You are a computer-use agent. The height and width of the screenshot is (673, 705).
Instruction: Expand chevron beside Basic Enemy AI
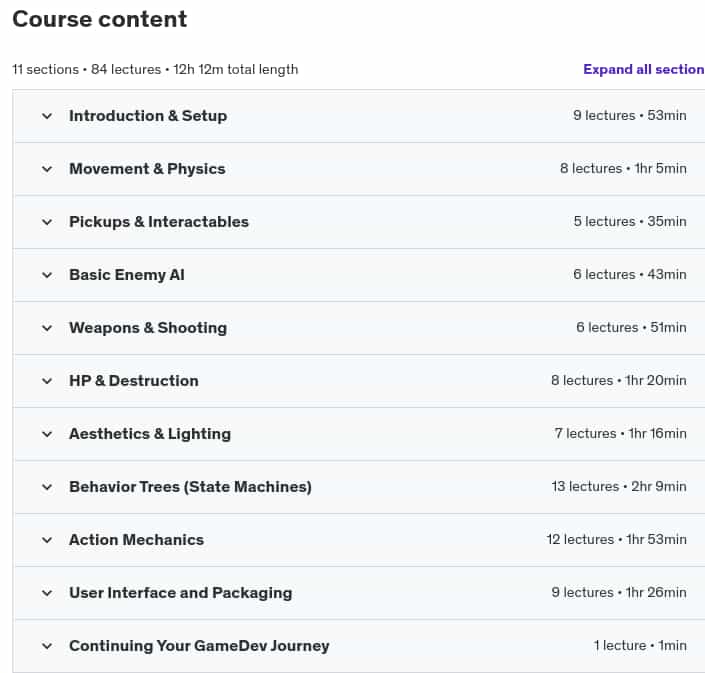(x=47, y=275)
